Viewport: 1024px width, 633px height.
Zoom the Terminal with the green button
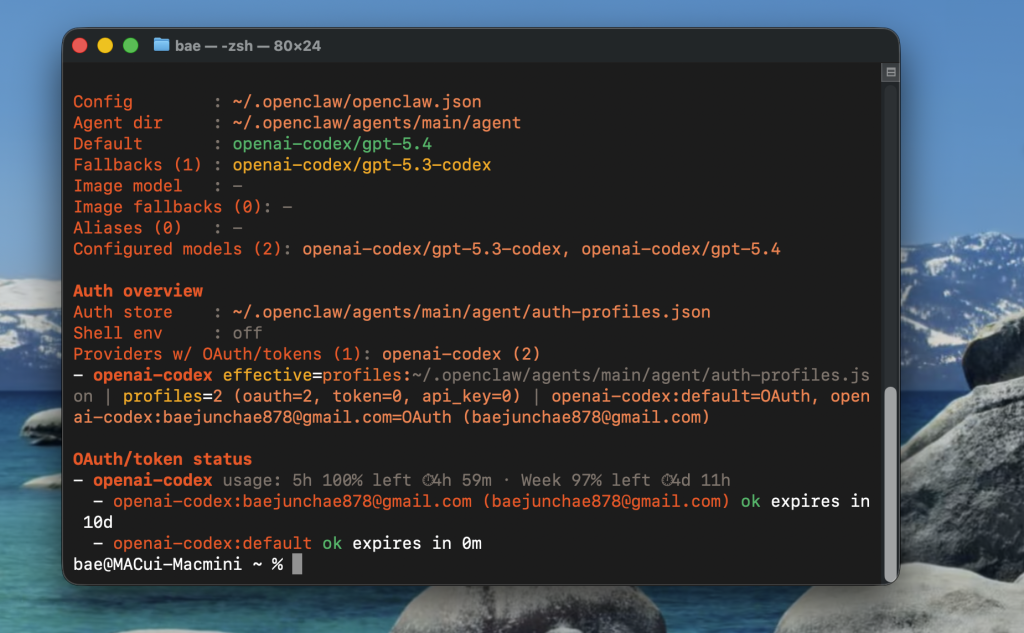130,46
